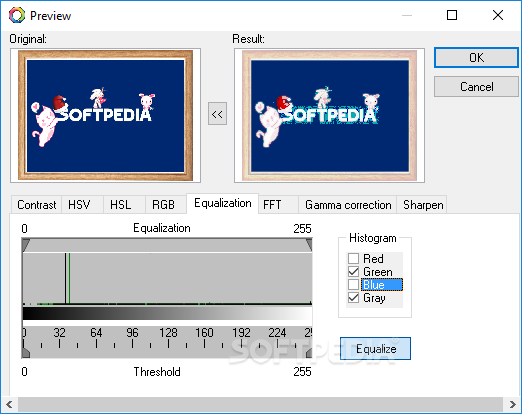522x414 pixels.
Task: Click the horizontal scrollbar thumb
Action: 260,405
